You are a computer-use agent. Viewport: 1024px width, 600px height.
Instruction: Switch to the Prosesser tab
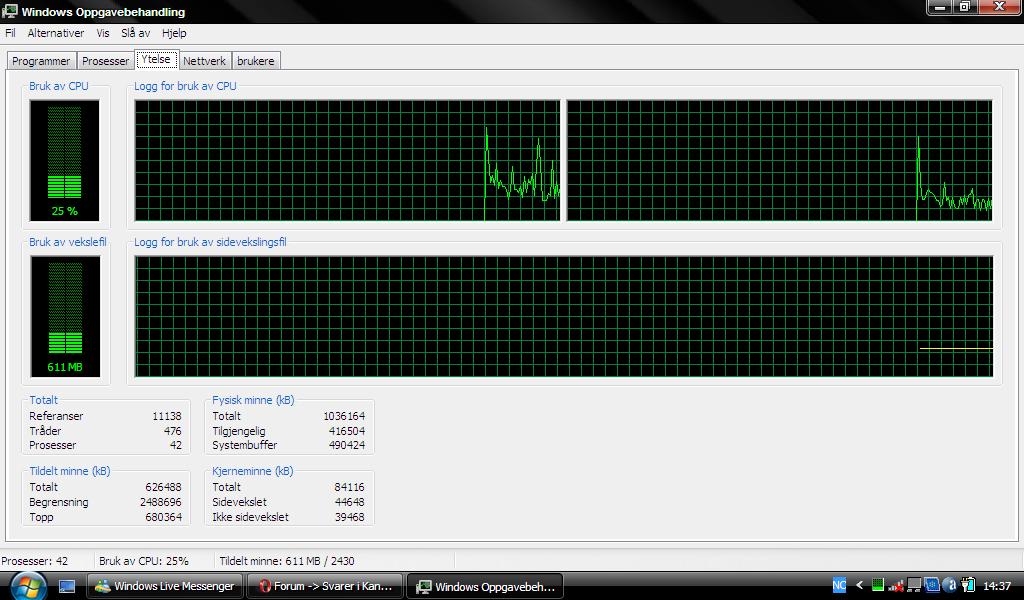105,61
